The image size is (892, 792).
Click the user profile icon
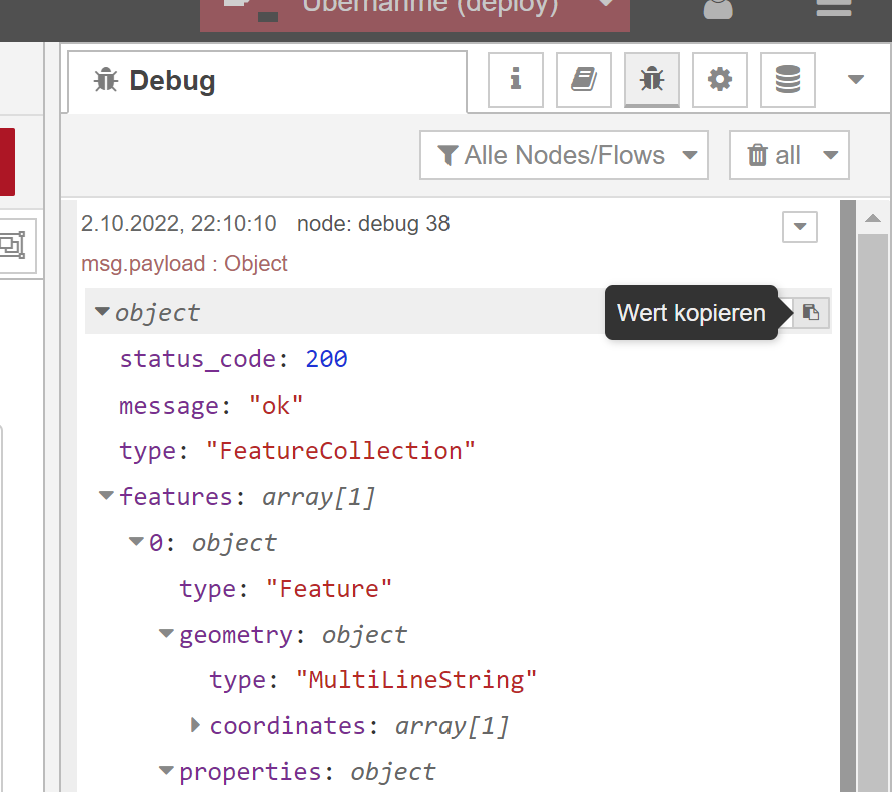[x=718, y=10]
